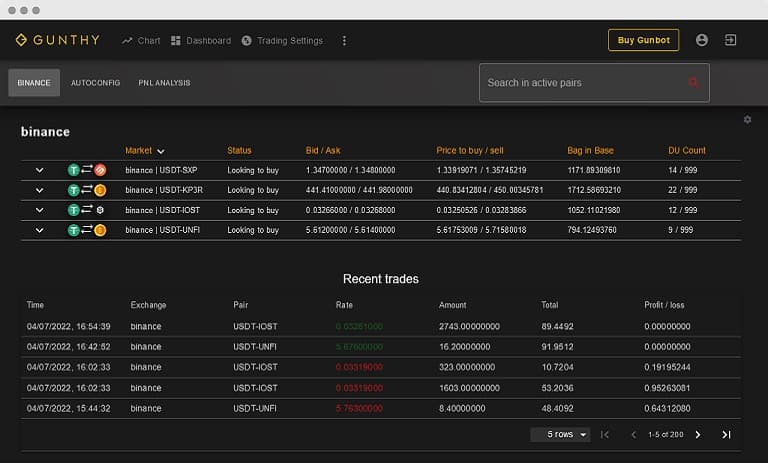
Task: Click bag value 1171.89309810
Action: pos(594,171)
